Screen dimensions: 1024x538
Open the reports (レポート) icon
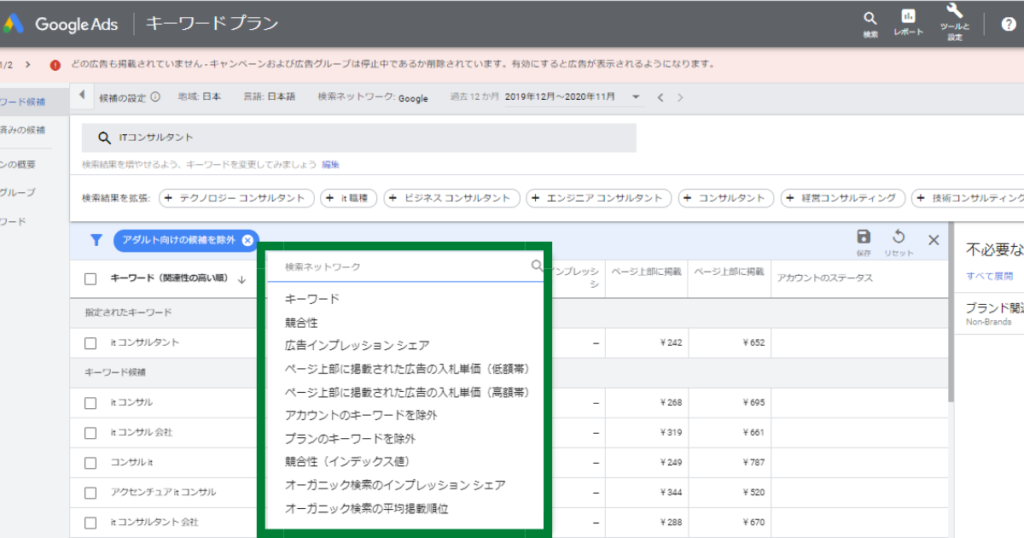(x=908, y=16)
